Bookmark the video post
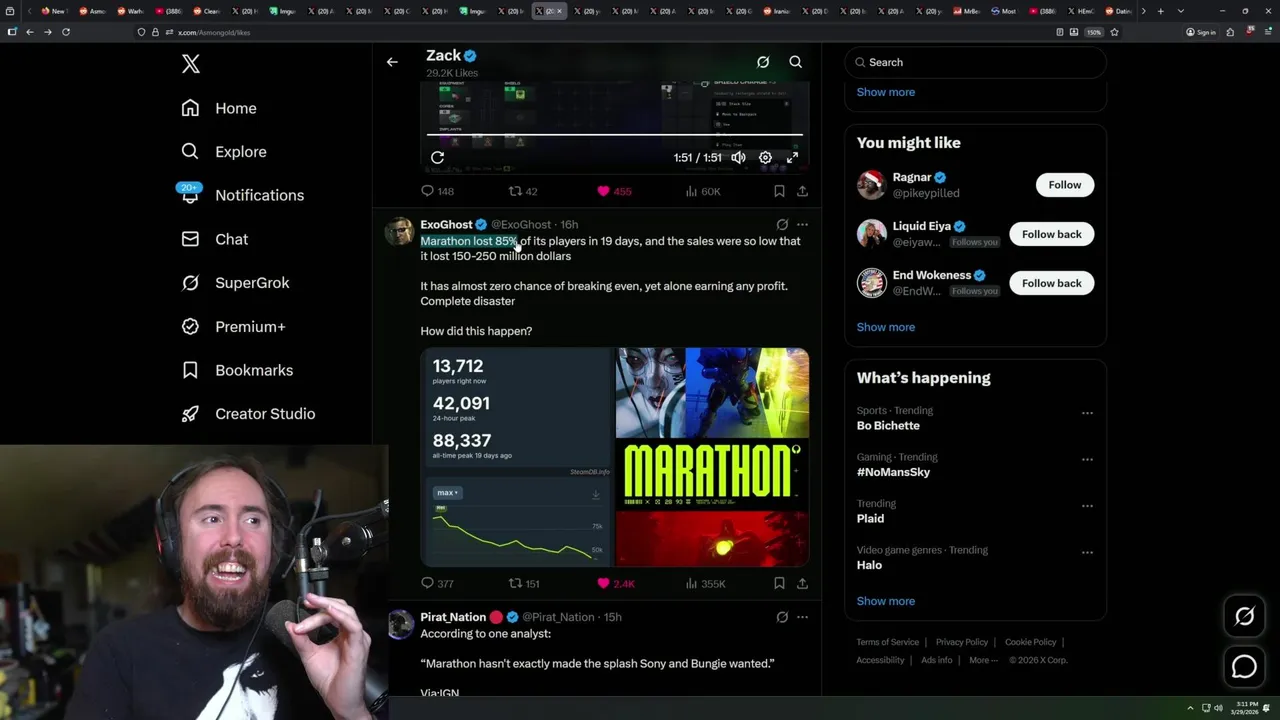Image resolution: width=1280 pixels, height=720 pixels. coord(779,191)
